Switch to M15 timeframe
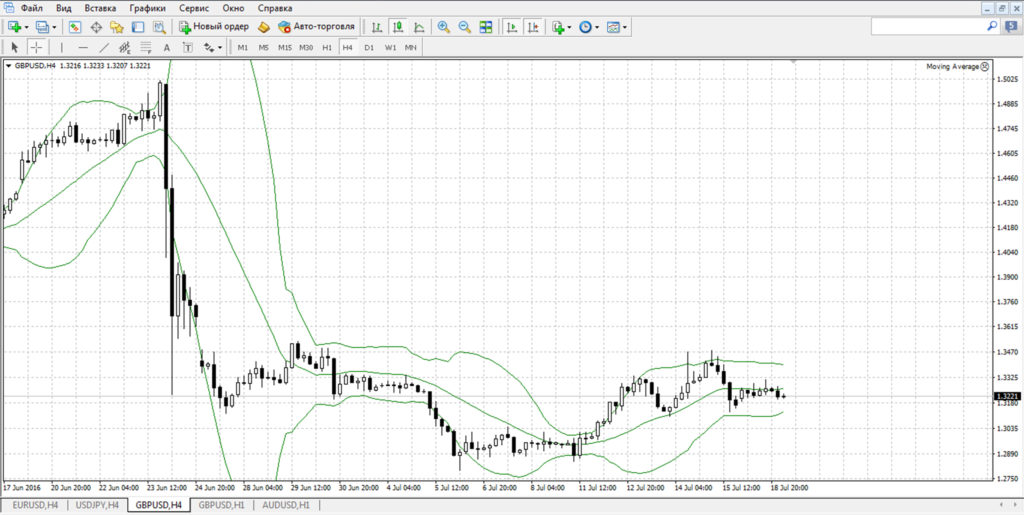This screenshot has height=515, width=1024. pos(285,48)
